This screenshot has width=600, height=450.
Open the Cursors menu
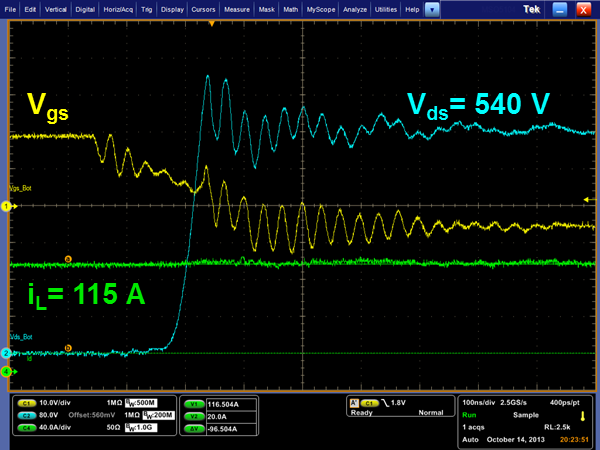205,8
